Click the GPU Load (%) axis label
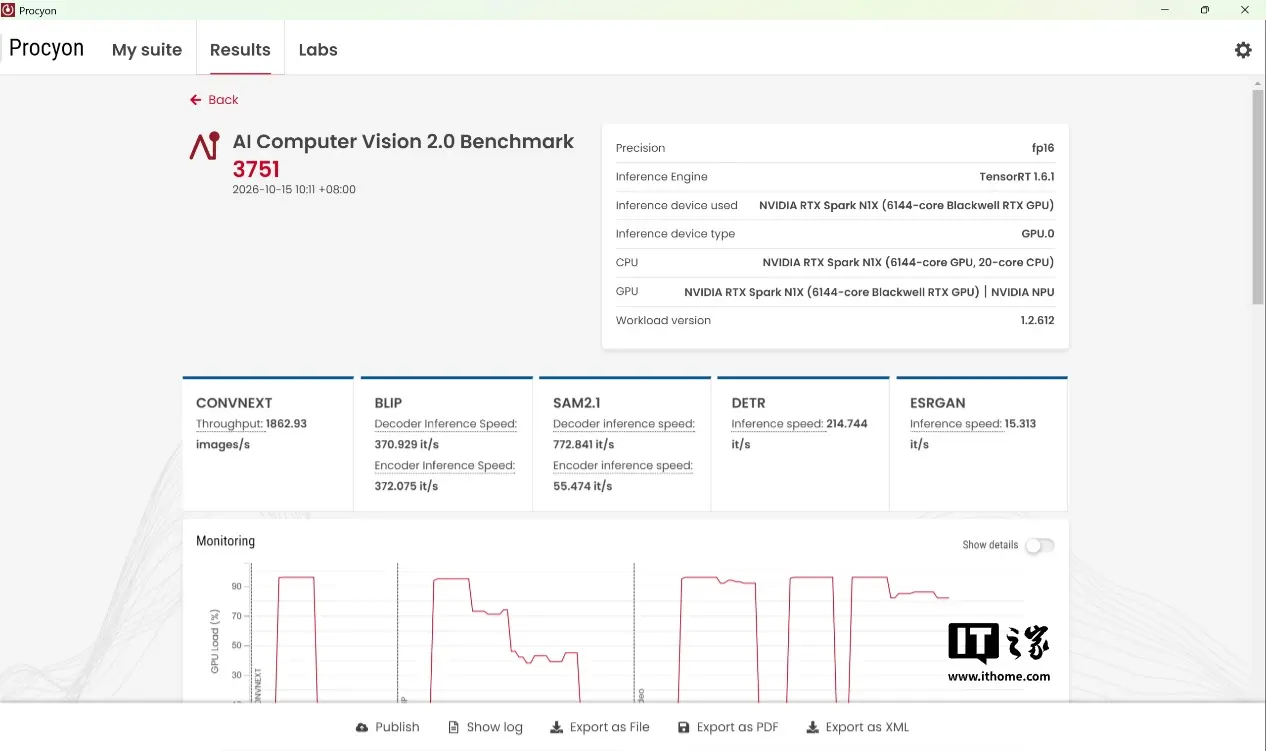The height and width of the screenshot is (751, 1266). click(215, 640)
